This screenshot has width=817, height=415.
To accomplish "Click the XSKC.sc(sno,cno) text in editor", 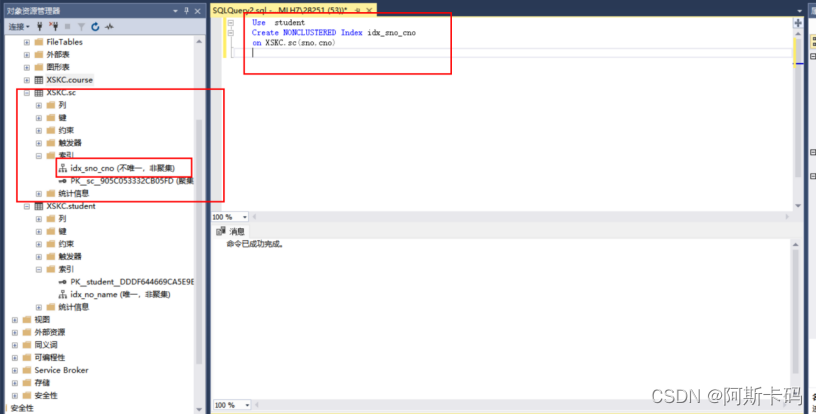I will tap(300, 43).
